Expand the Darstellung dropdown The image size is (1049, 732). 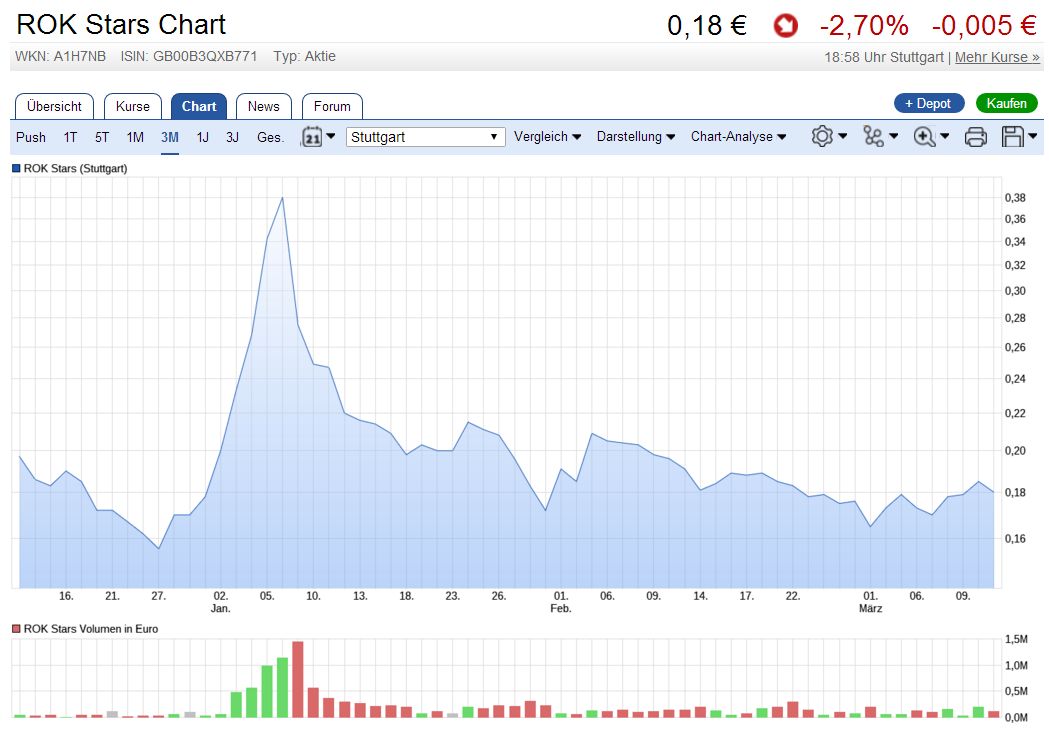click(x=636, y=136)
